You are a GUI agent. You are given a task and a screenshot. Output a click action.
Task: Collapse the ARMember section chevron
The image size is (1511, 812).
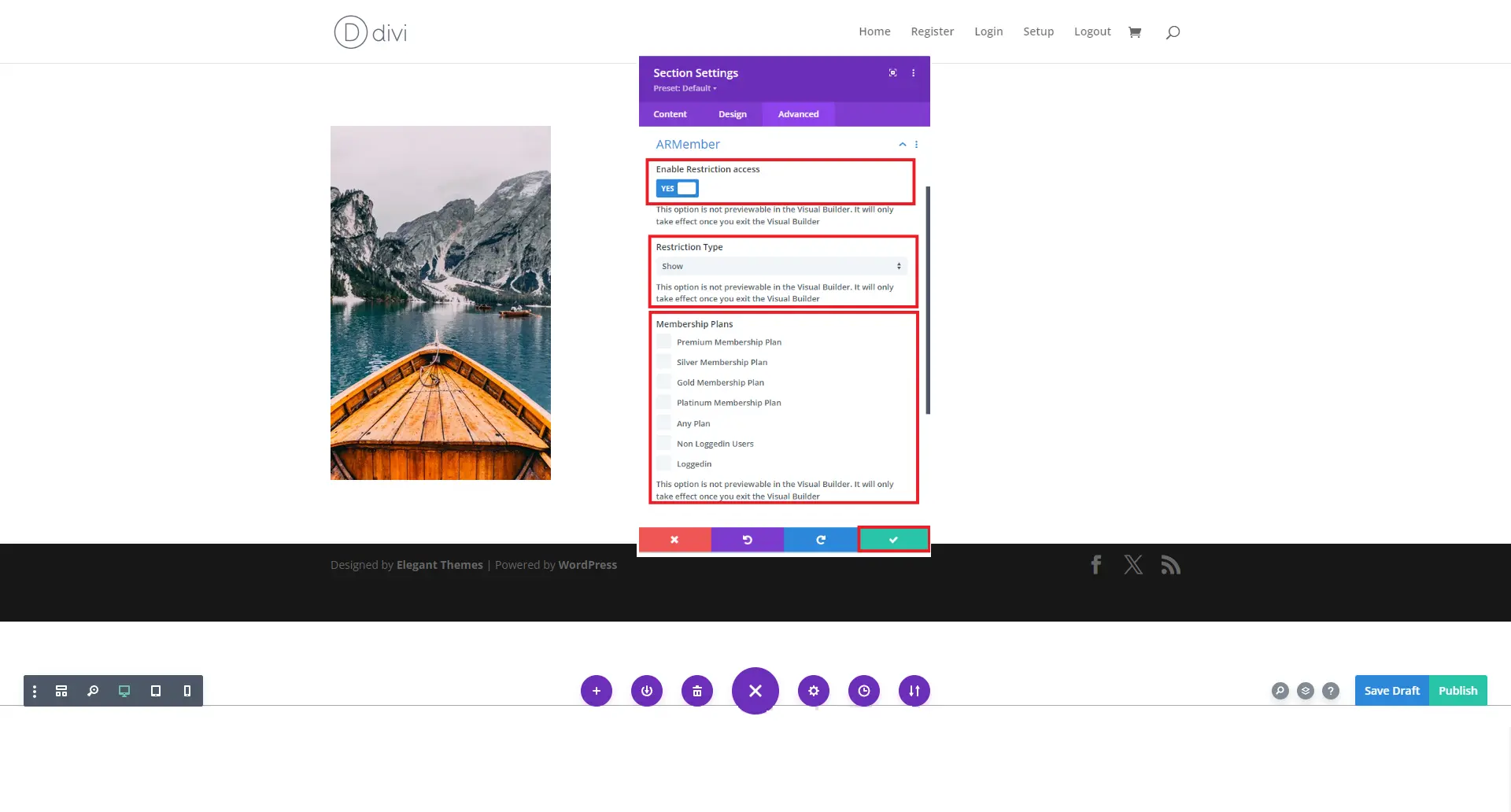(x=903, y=145)
